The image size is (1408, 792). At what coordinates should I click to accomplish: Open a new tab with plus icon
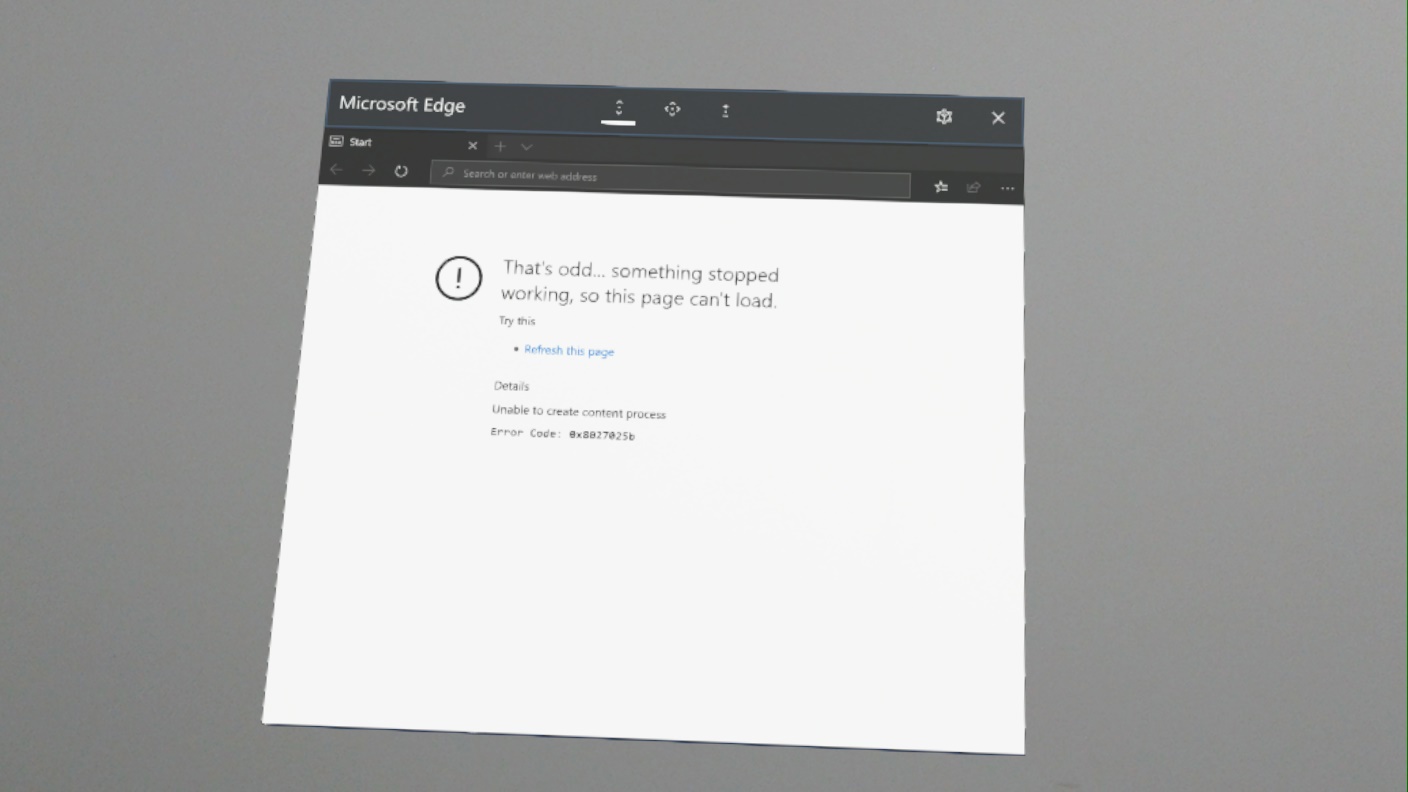point(500,146)
